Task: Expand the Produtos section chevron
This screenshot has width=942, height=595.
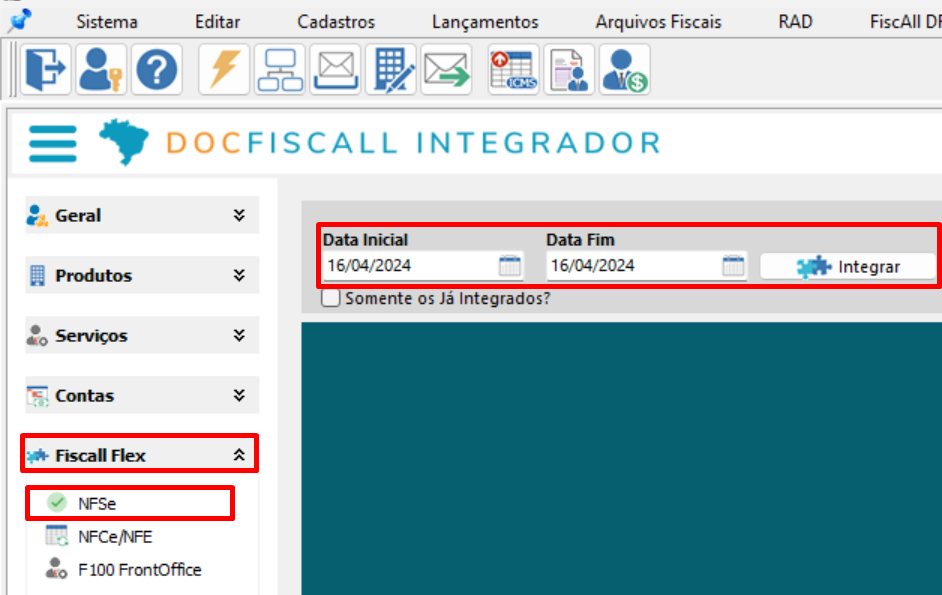Action: coord(239,275)
